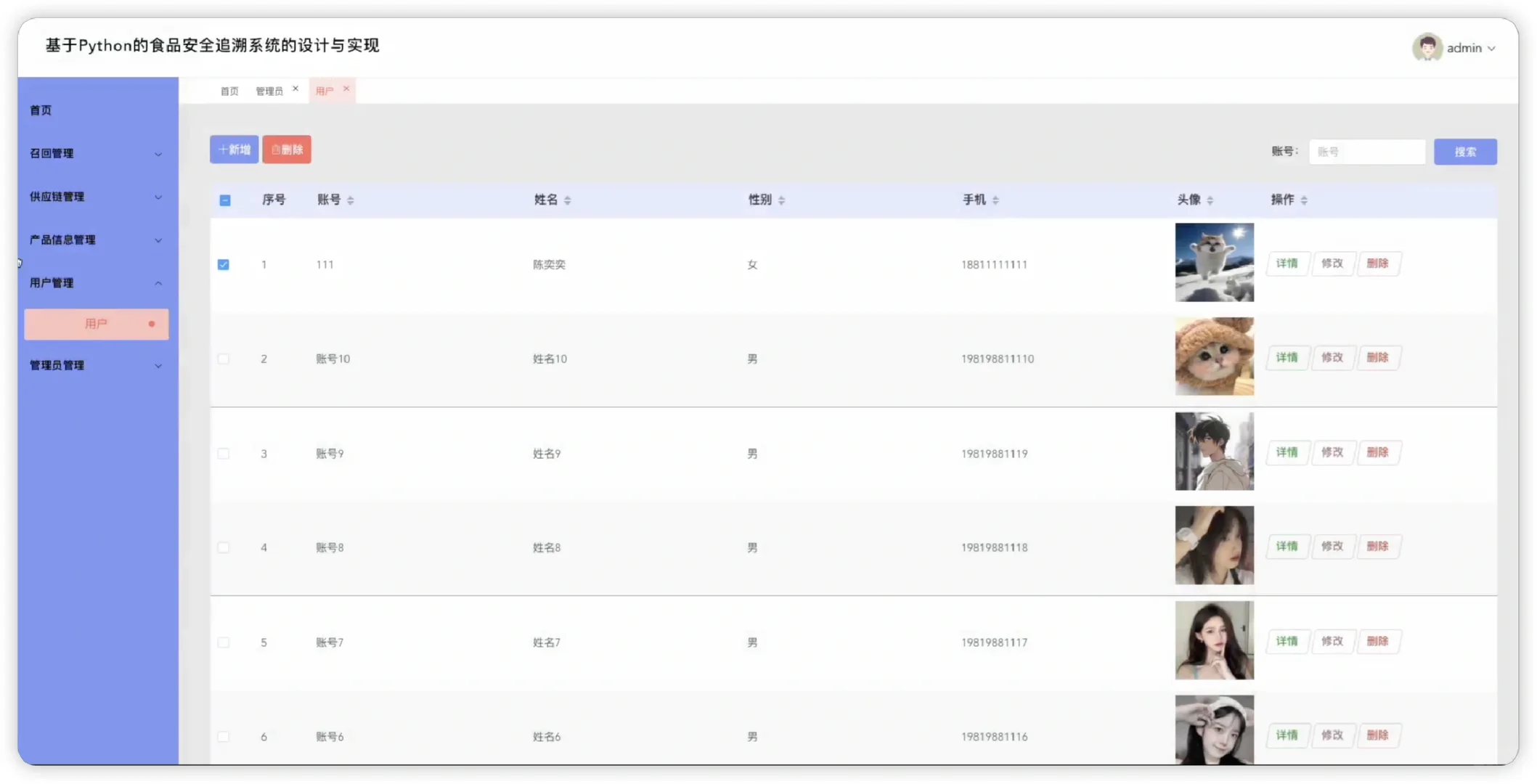Sort by 姓名 column arrows
1537x784 pixels.
568,200
